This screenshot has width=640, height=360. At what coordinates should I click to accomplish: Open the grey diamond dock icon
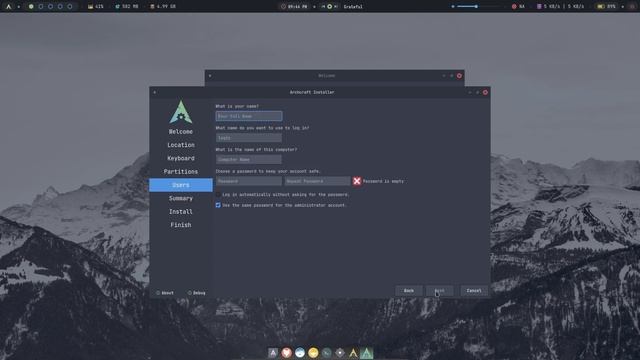tap(340, 353)
